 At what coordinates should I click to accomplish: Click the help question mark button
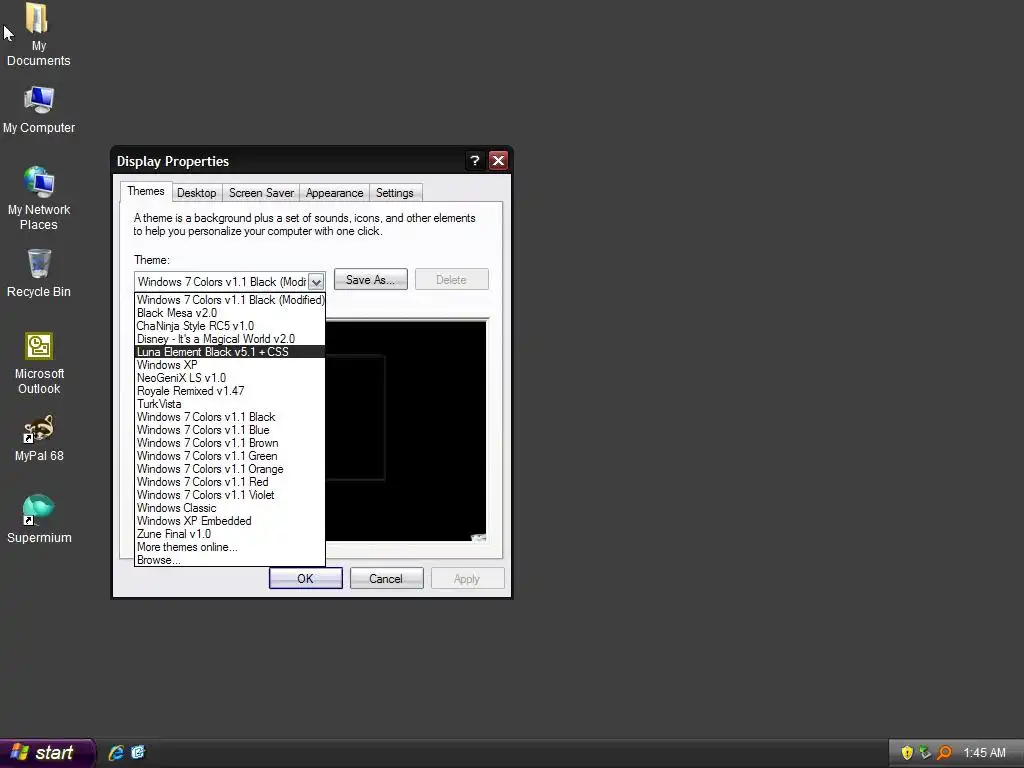[x=474, y=161]
